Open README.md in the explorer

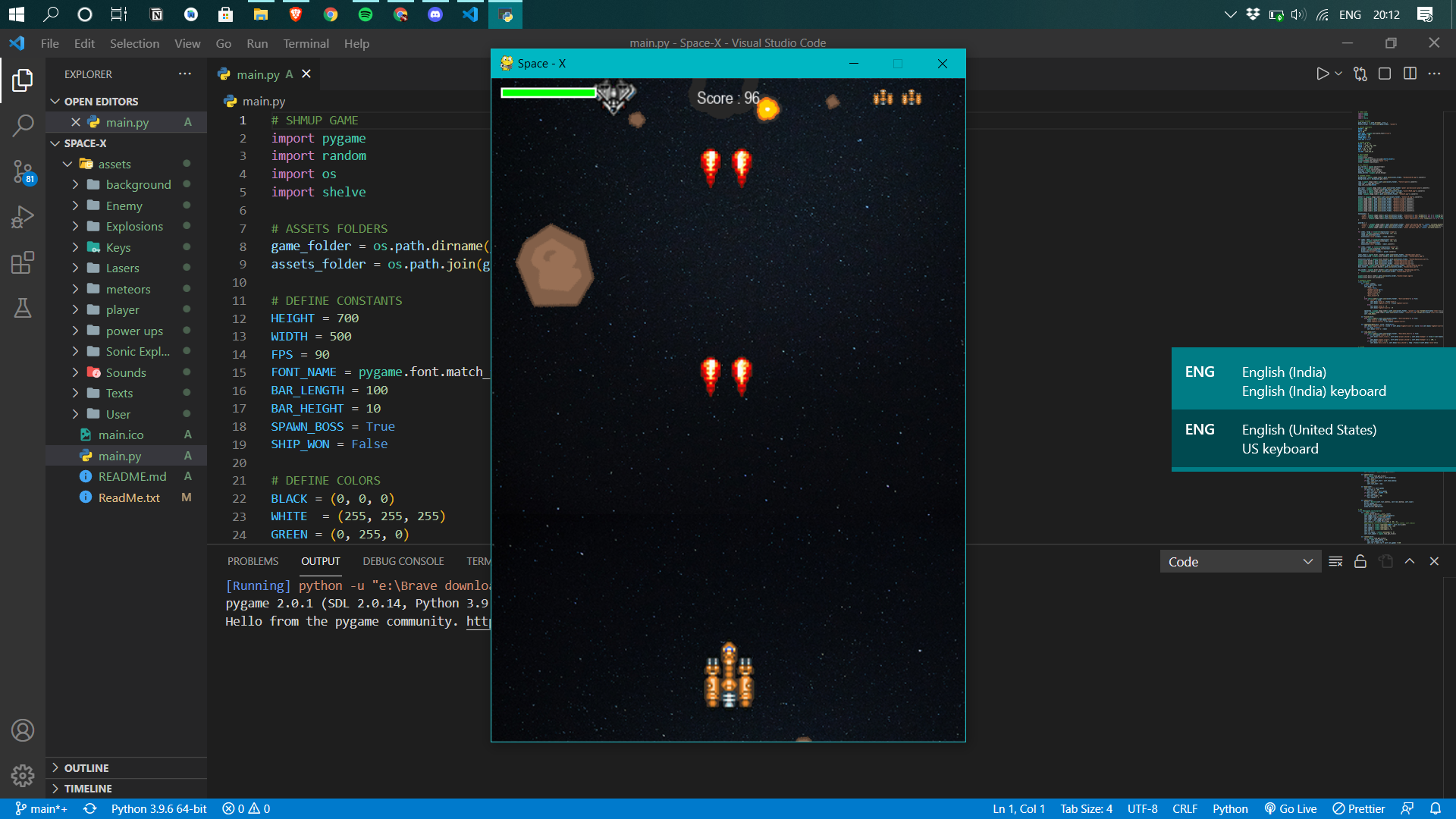tap(132, 476)
